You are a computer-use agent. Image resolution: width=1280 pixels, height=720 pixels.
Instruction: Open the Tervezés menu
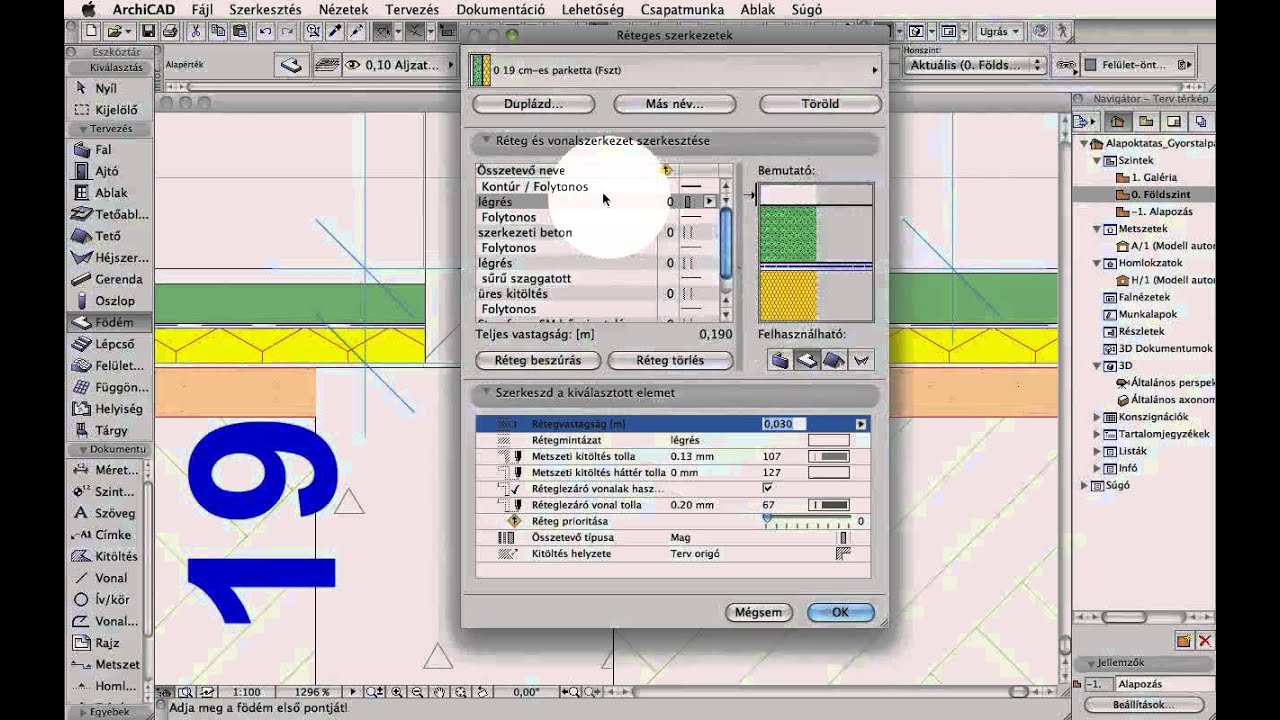[x=411, y=9]
